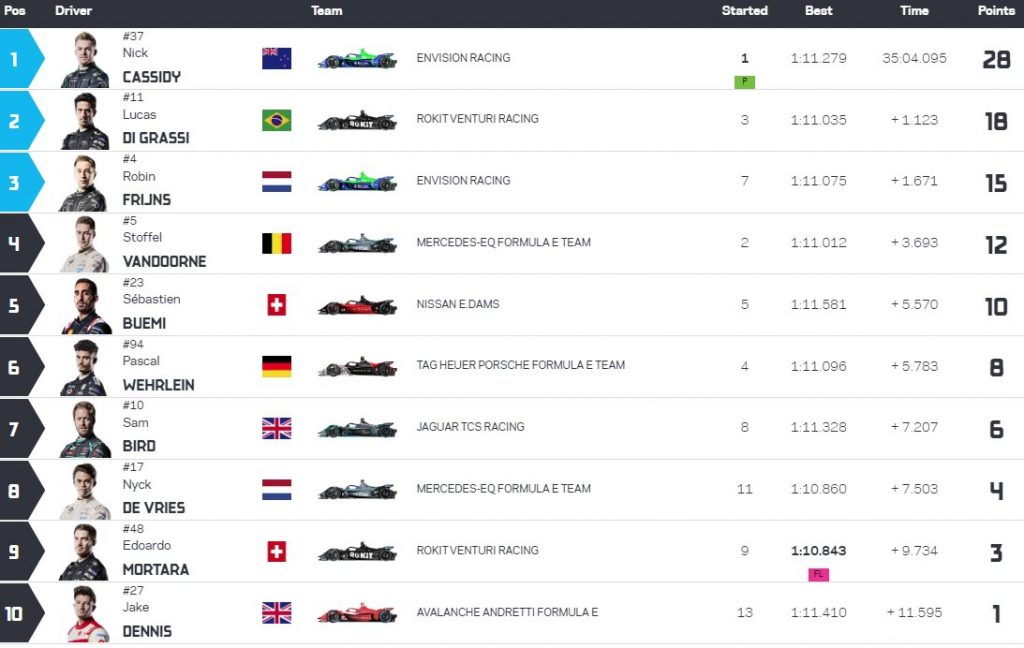Viewport: 1024px width, 648px height.
Task: Click UK flag in Sam Bird's row
Action: (276, 429)
